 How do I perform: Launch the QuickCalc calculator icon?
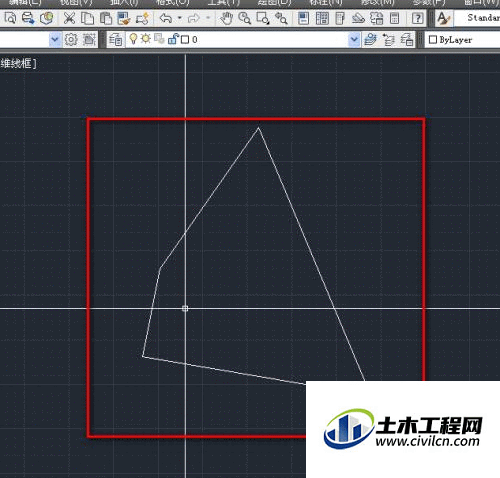click(395, 18)
